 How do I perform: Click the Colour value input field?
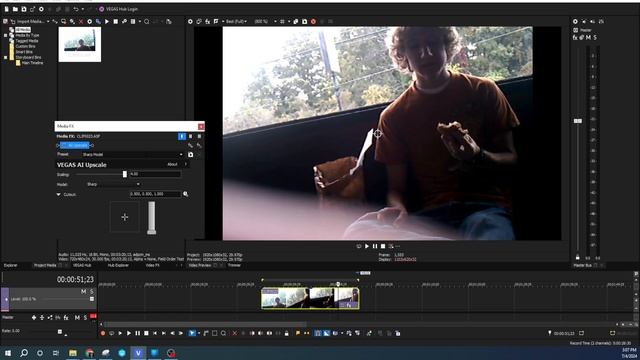pyautogui.click(x=155, y=194)
